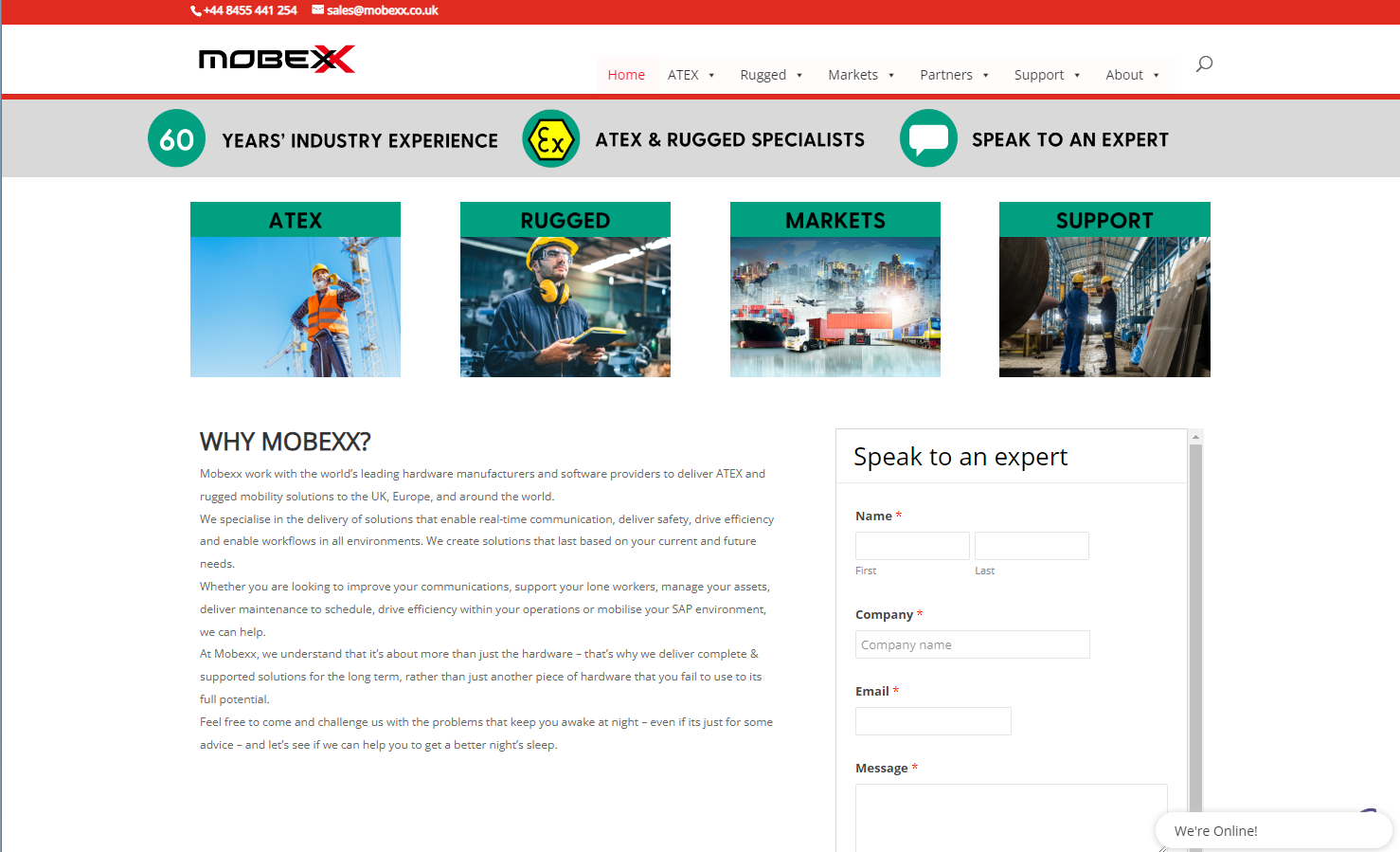This screenshot has width=1400, height=852.
Task: Click the green speech bubble expert icon
Action: point(928,137)
